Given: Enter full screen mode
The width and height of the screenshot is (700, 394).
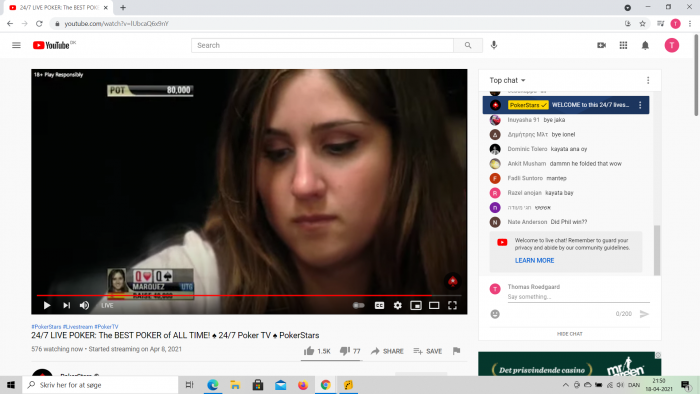Looking at the screenshot, I should tap(452, 305).
